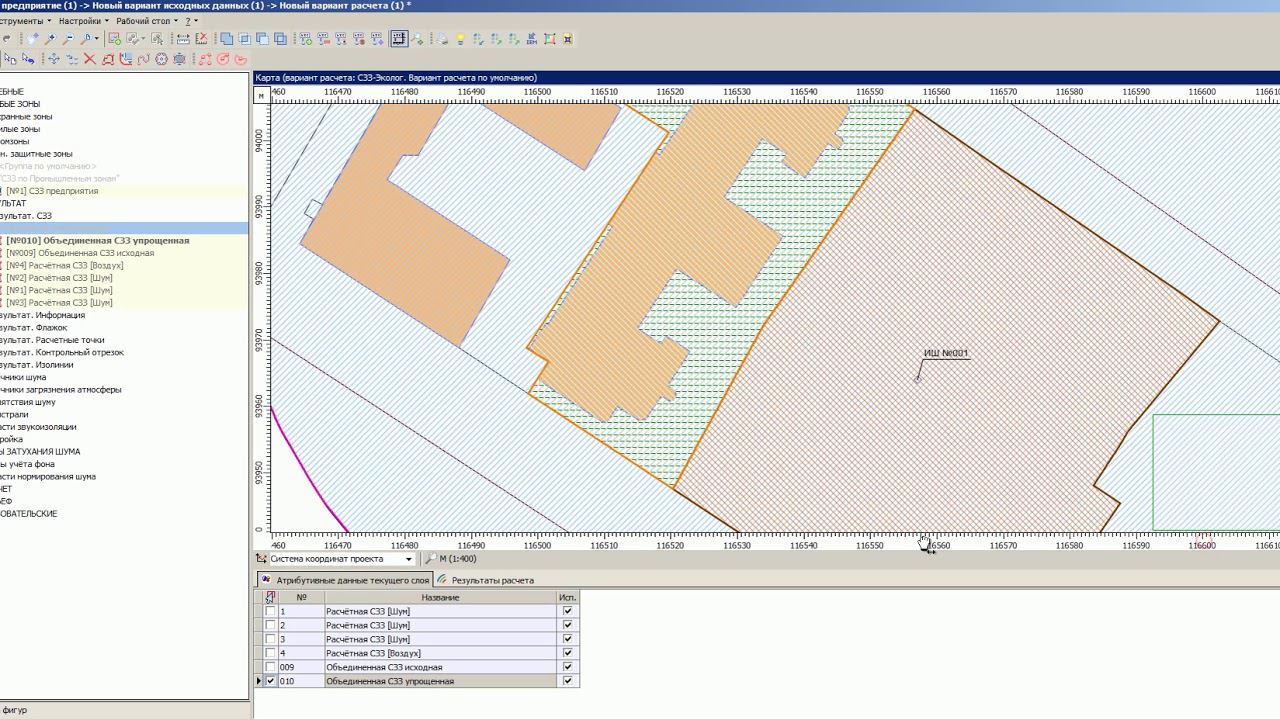Select the ruler measurement tool icon
The width and height of the screenshot is (1280, 720).
(x=183, y=39)
